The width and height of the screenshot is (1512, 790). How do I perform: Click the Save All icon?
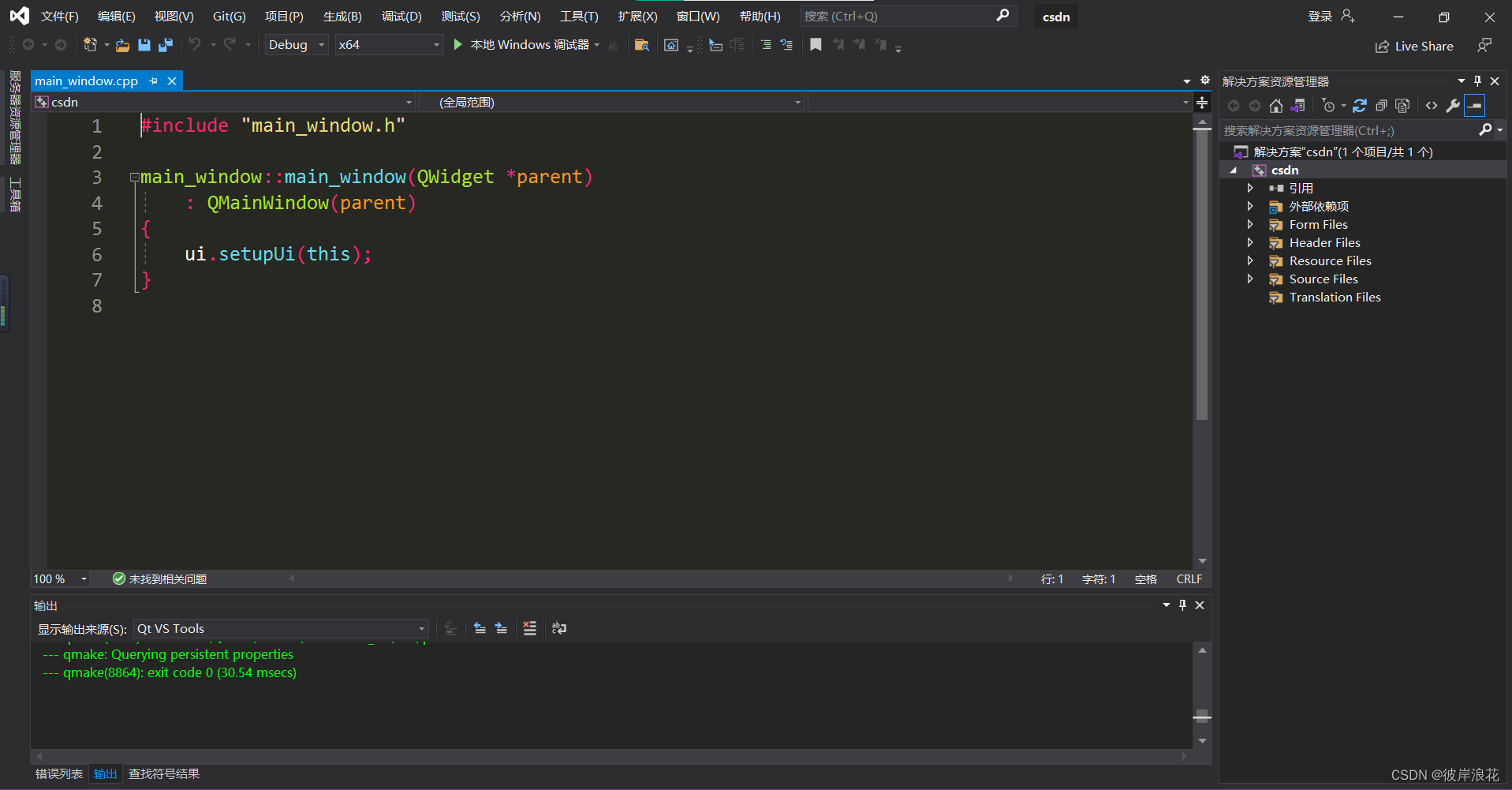pyautogui.click(x=165, y=44)
